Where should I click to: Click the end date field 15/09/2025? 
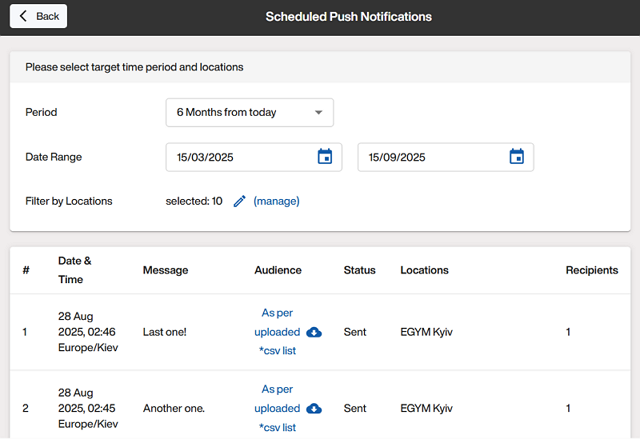pos(432,157)
